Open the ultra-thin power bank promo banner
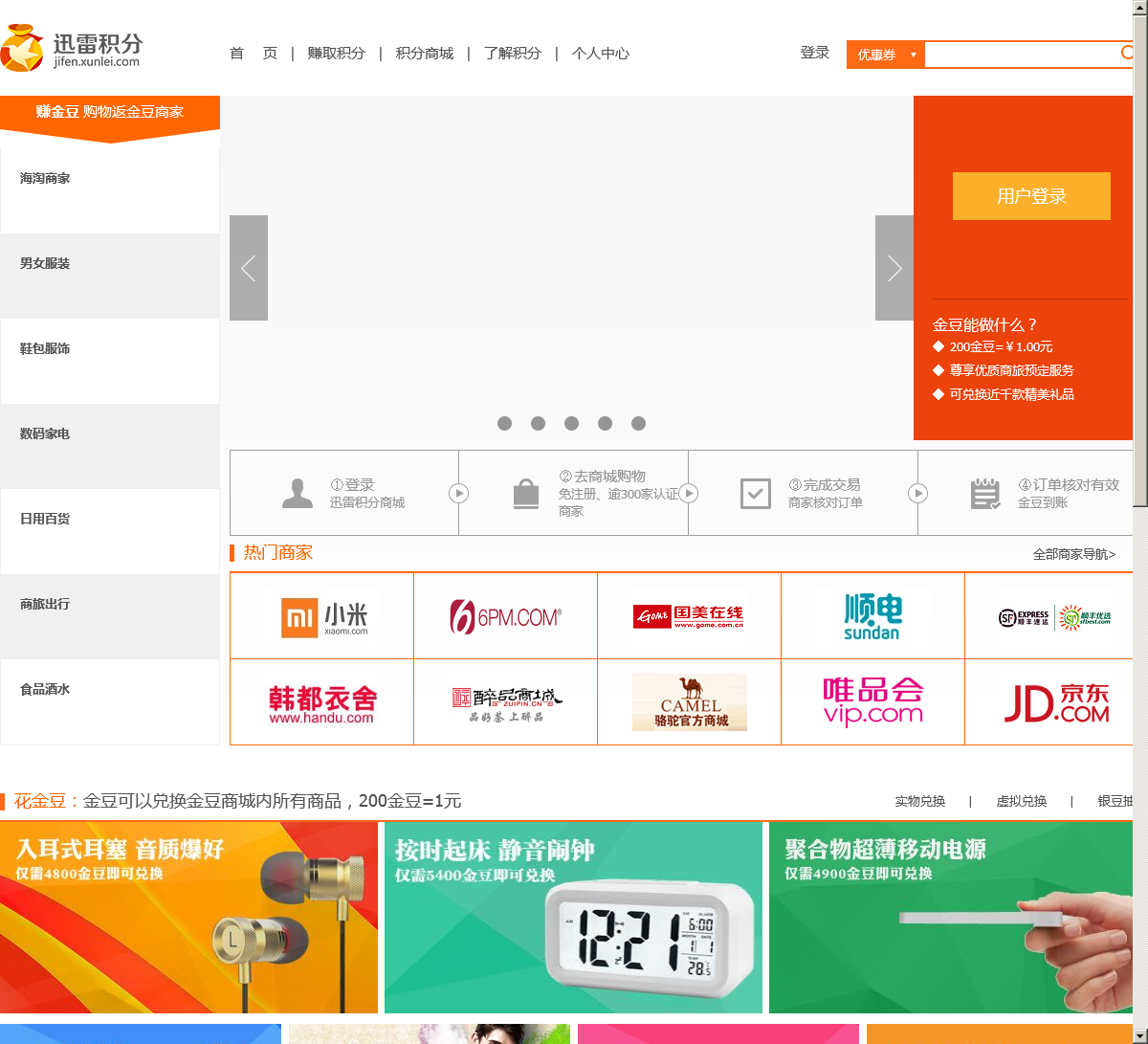Screen dimensions: 1148x1044 tap(951, 918)
